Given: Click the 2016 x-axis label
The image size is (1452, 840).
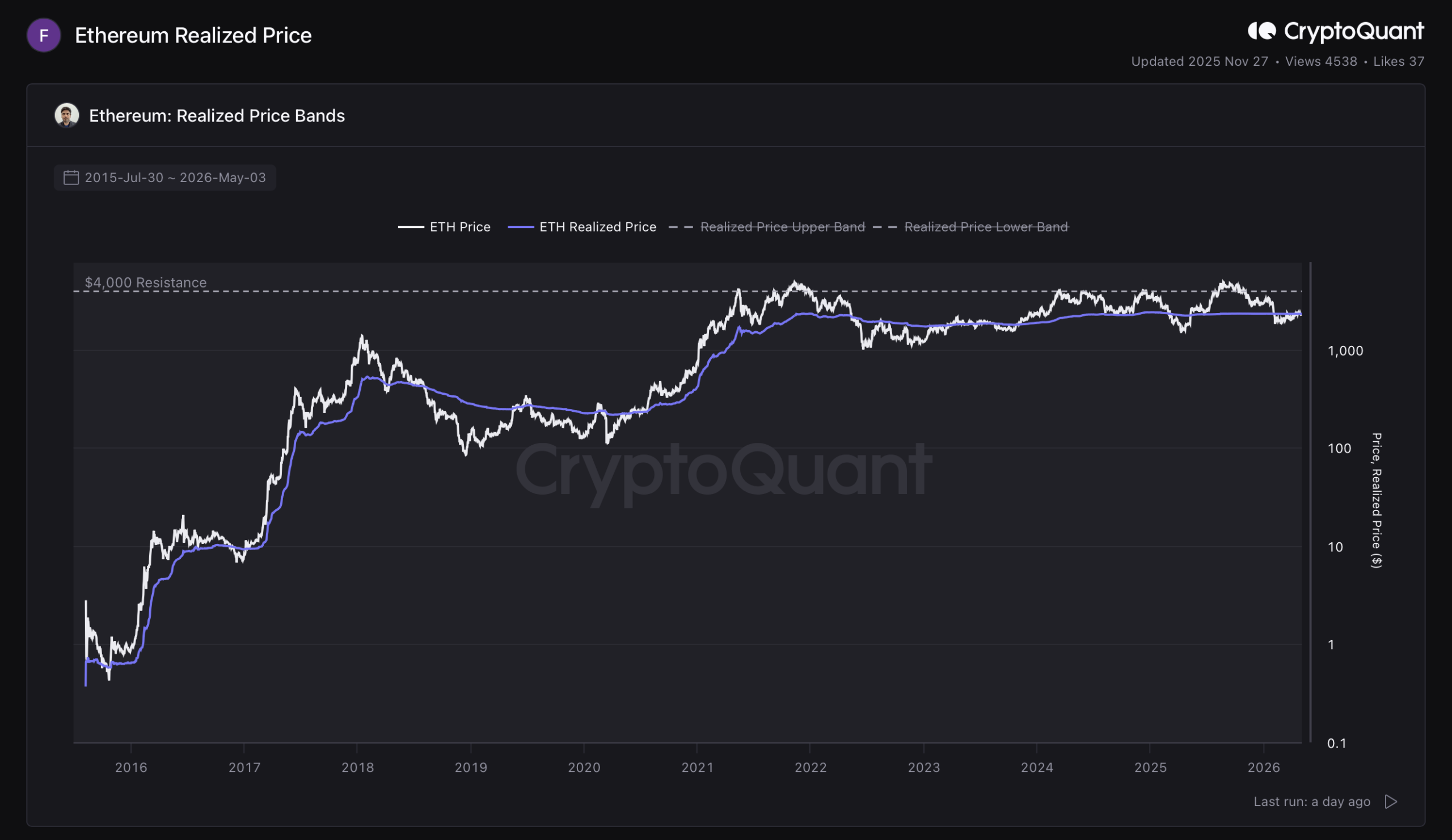Looking at the screenshot, I should (x=132, y=767).
